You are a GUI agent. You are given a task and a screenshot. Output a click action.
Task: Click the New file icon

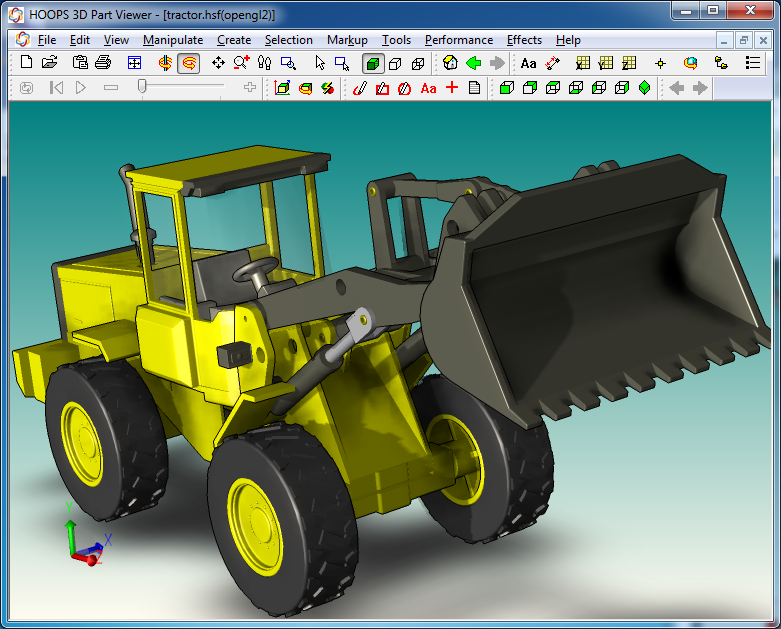pyautogui.click(x=27, y=63)
